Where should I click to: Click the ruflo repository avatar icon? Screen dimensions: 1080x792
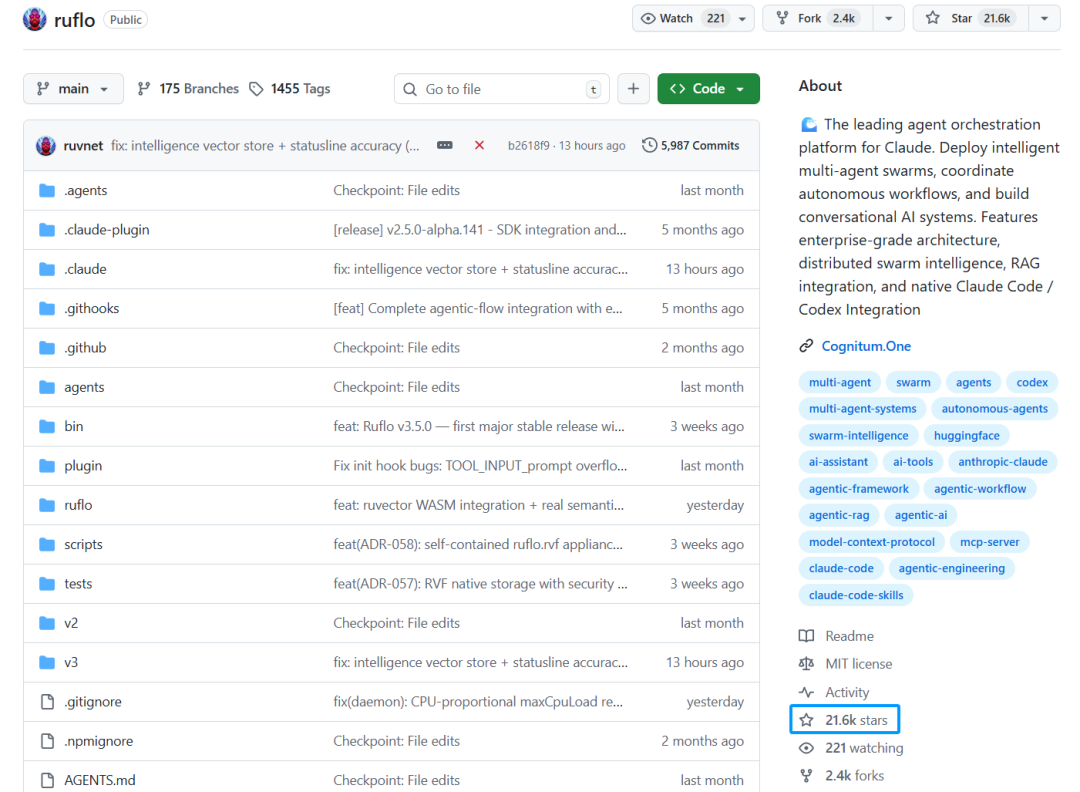(34, 19)
